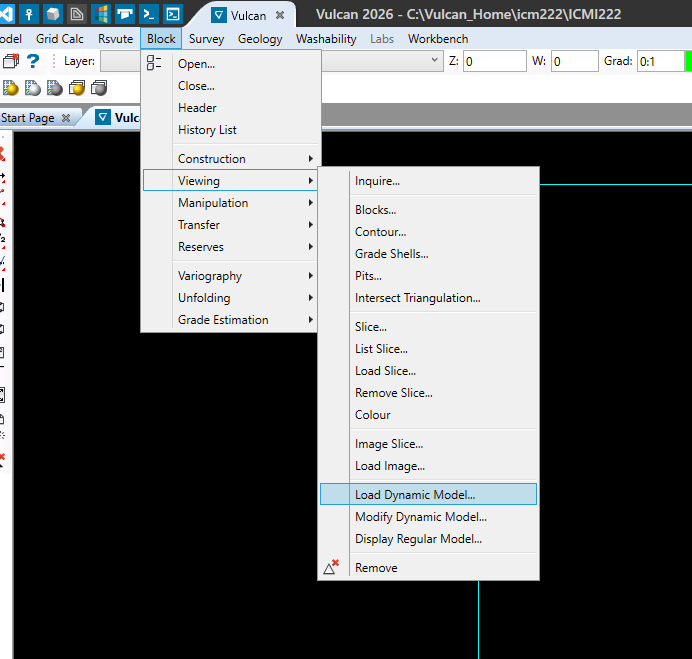Select History List in the Block menu
This screenshot has height=659, width=692.
(x=230, y=130)
